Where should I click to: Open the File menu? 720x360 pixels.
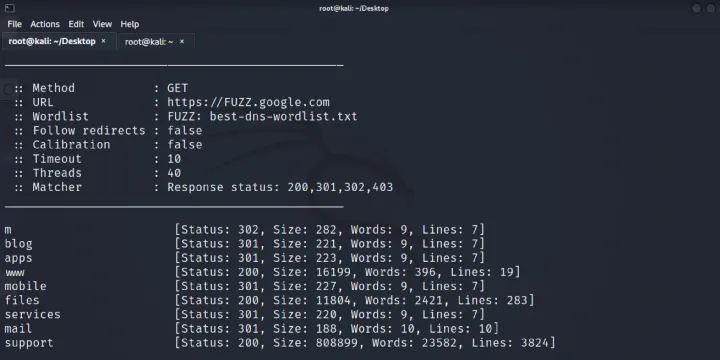(x=14, y=24)
